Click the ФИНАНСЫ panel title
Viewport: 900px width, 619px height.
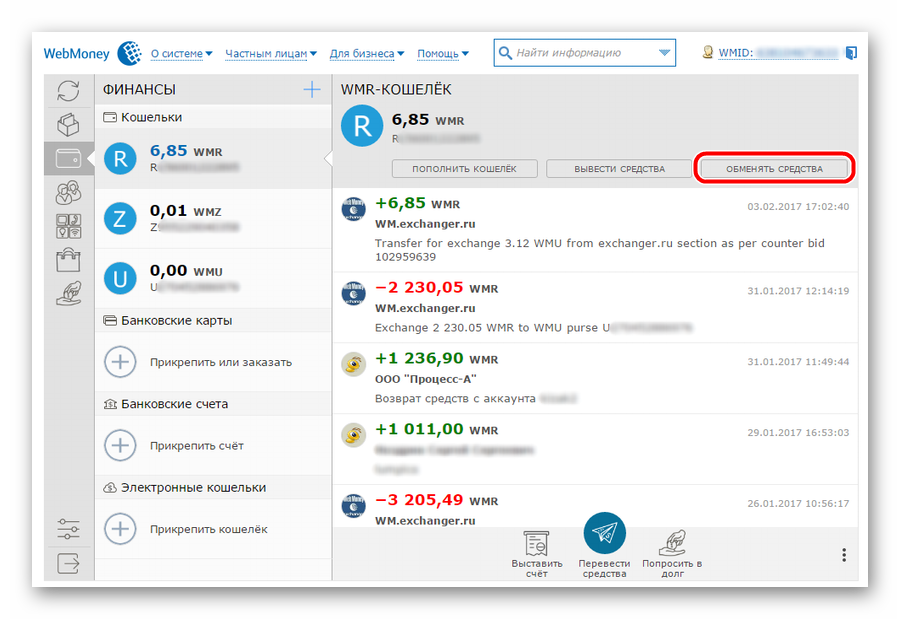click(x=139, y=90)
